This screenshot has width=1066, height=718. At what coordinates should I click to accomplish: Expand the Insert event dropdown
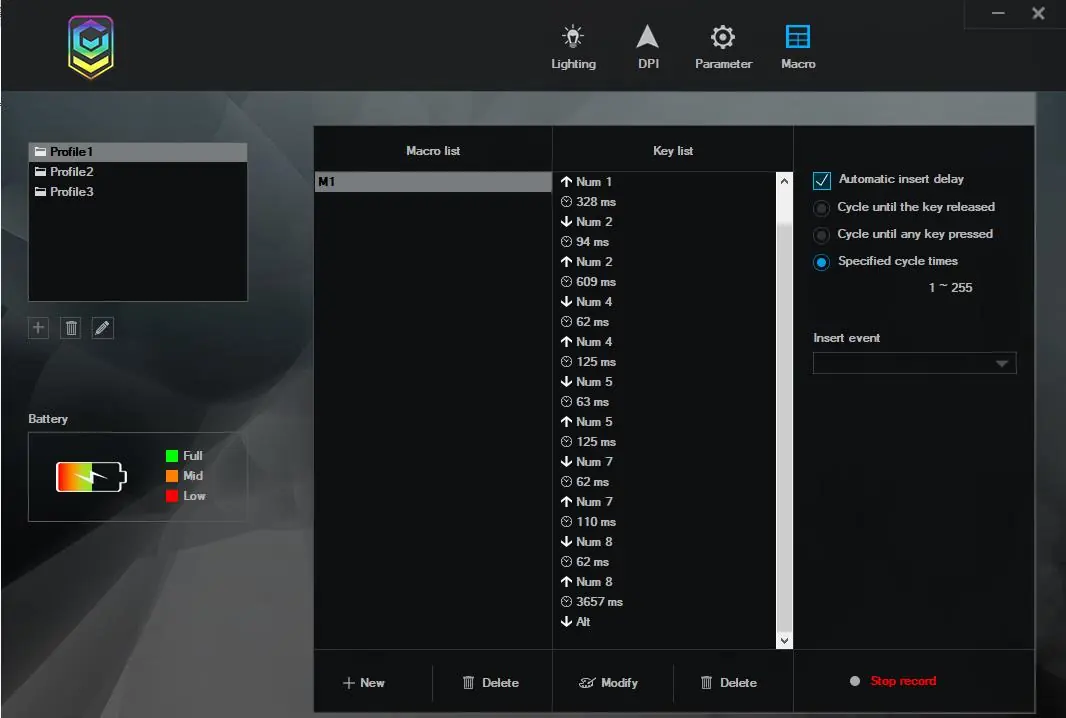[914, 363]
